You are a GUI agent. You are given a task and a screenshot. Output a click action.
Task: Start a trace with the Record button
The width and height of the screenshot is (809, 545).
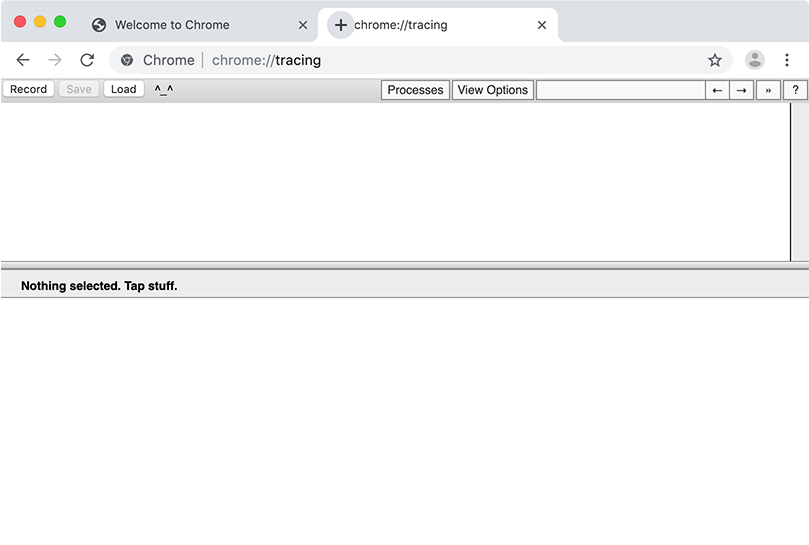(x=28, y=89)
